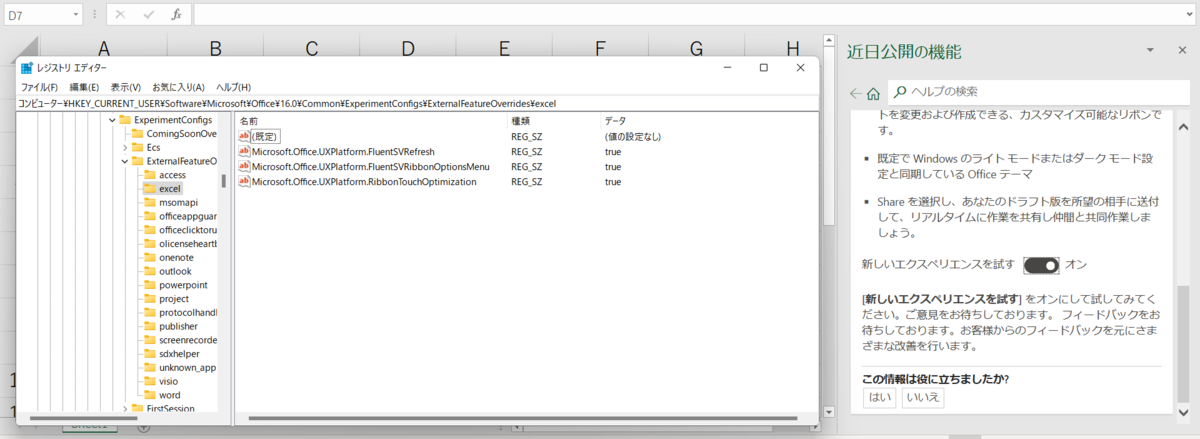The height and width of the screenshot is (439, 1200).
Task: Select the protocolhandler key folder
Action: click(180, 312)
